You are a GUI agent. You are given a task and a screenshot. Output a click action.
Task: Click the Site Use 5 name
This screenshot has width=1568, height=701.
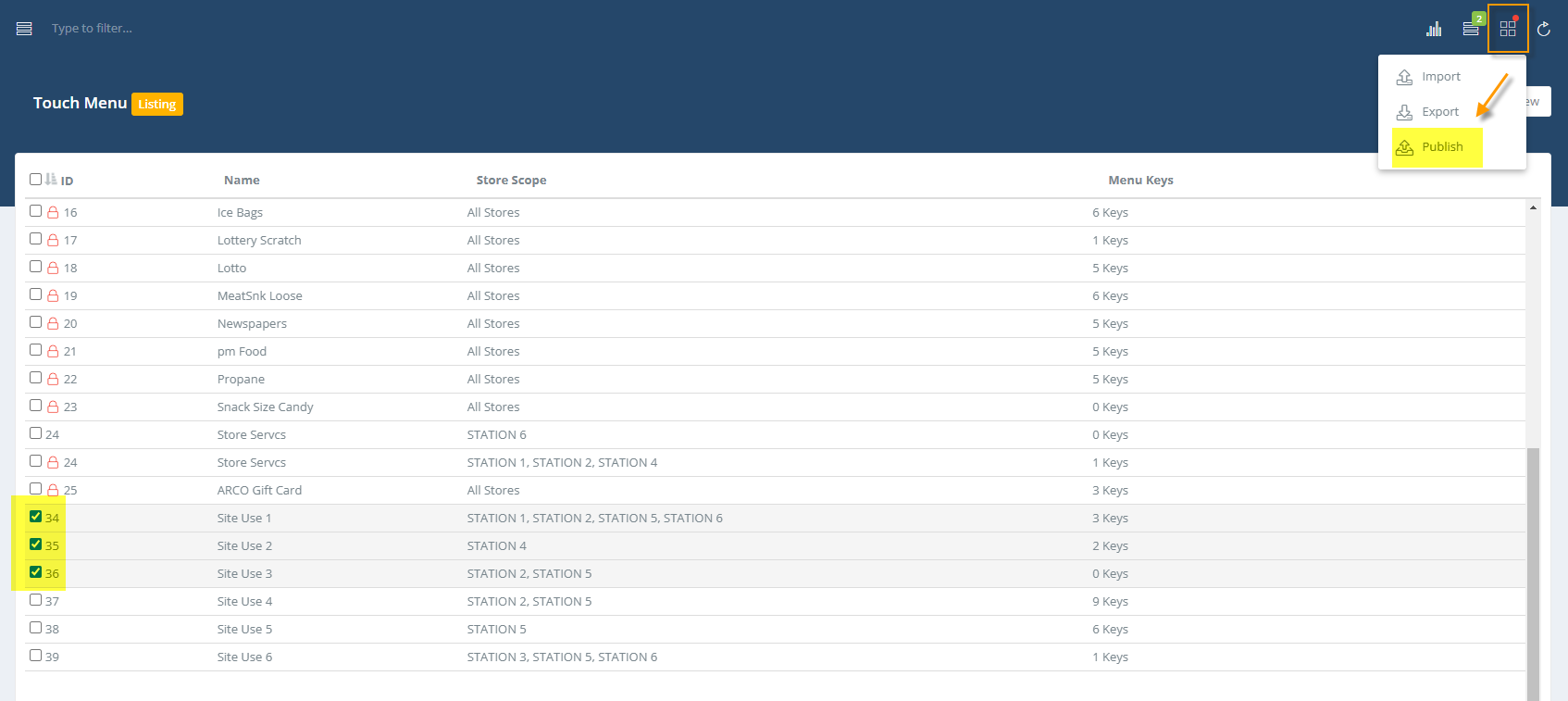(244, 630)
